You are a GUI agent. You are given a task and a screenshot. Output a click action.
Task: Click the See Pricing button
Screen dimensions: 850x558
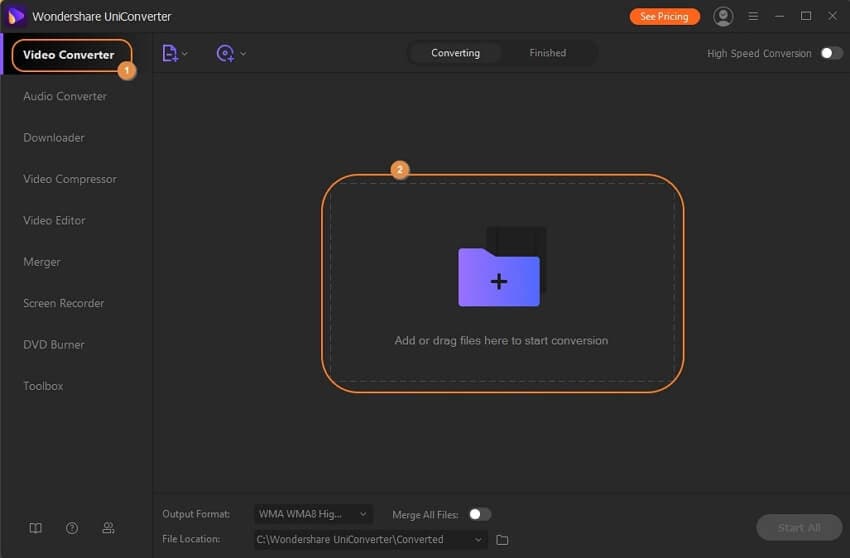tap(664, 16)
